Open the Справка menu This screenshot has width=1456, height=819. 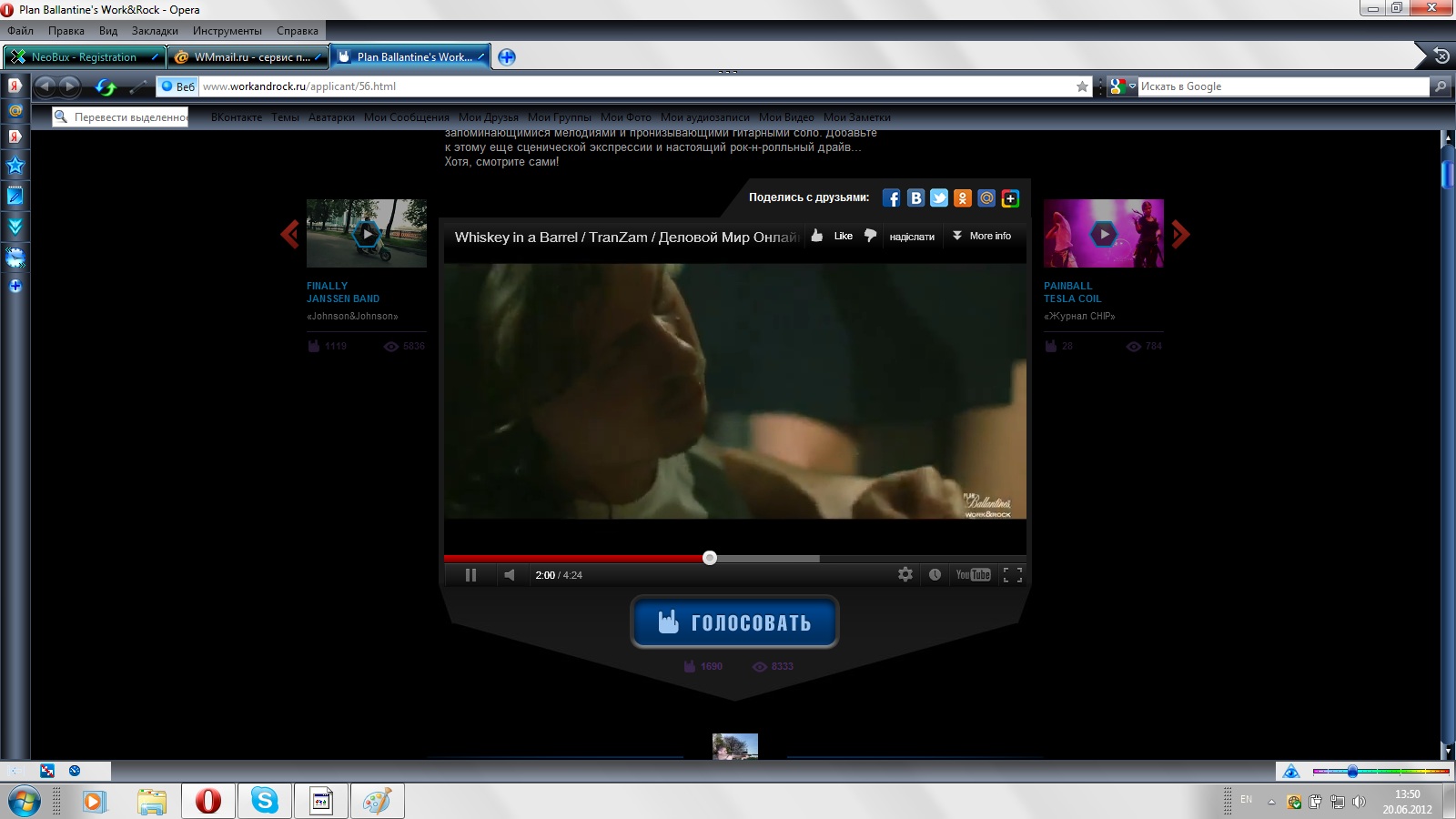tap(298, 31)
